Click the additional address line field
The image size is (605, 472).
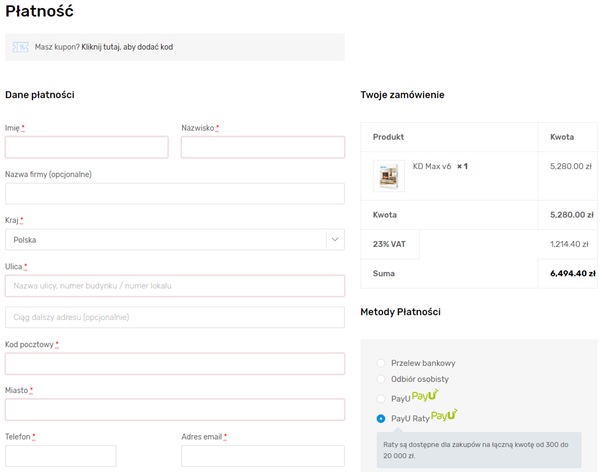click(174, 317)
